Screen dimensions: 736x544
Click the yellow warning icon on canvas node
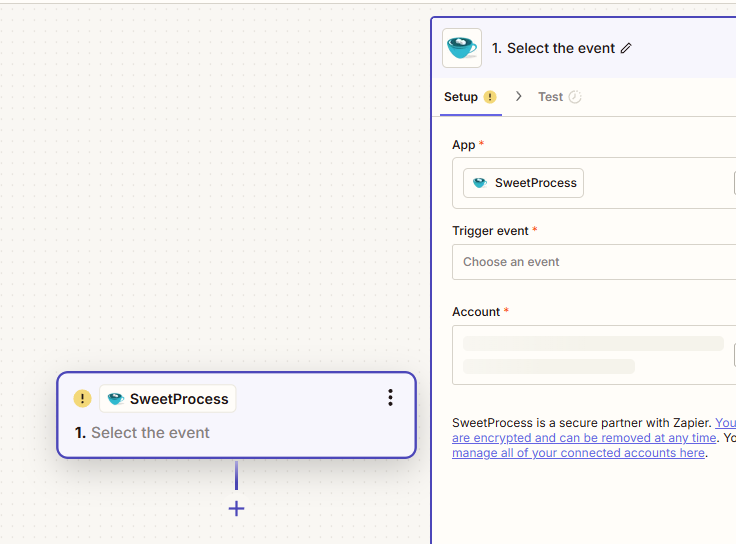coord(82,399)
